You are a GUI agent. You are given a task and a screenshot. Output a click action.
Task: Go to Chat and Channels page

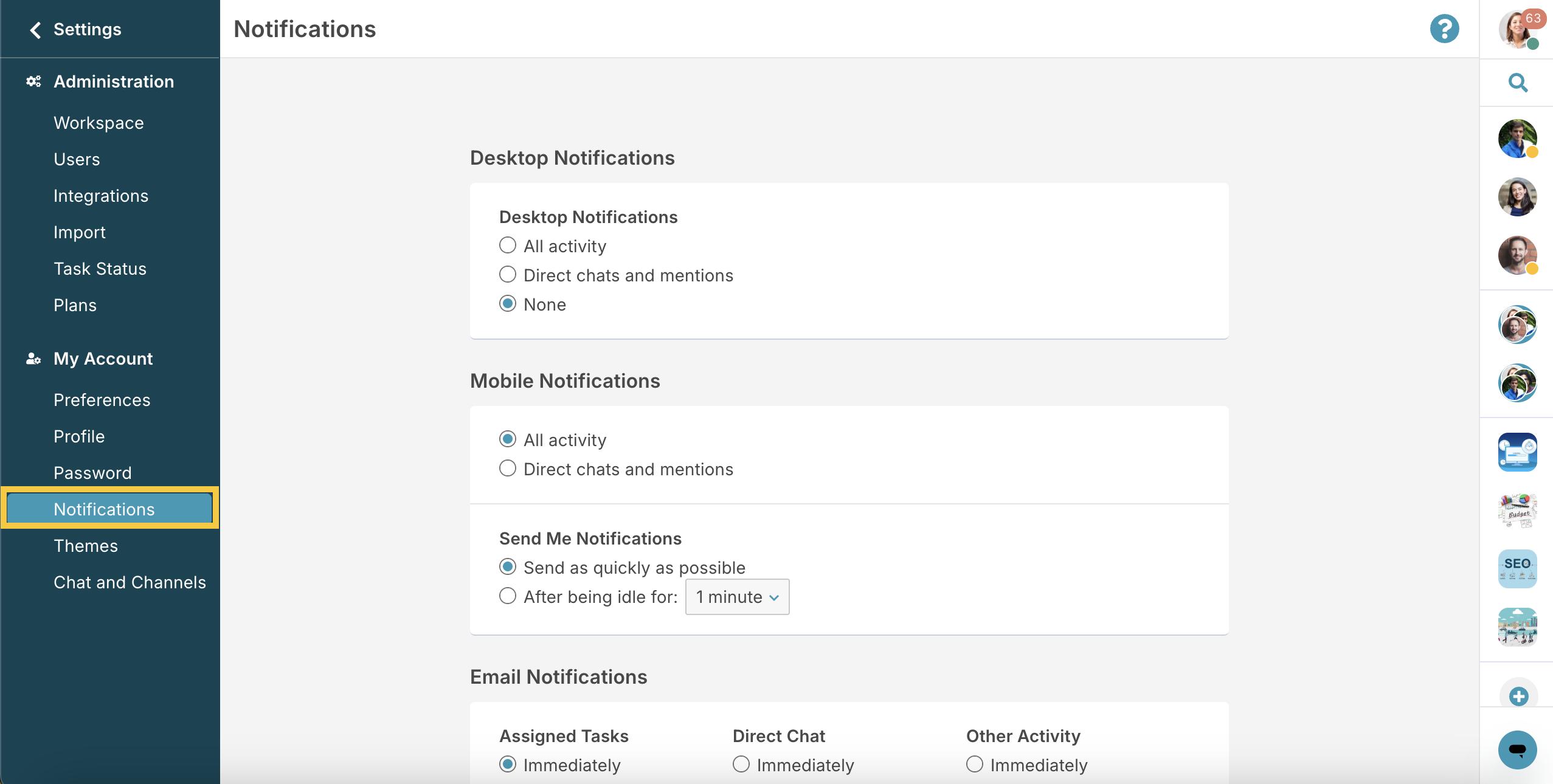130,582
